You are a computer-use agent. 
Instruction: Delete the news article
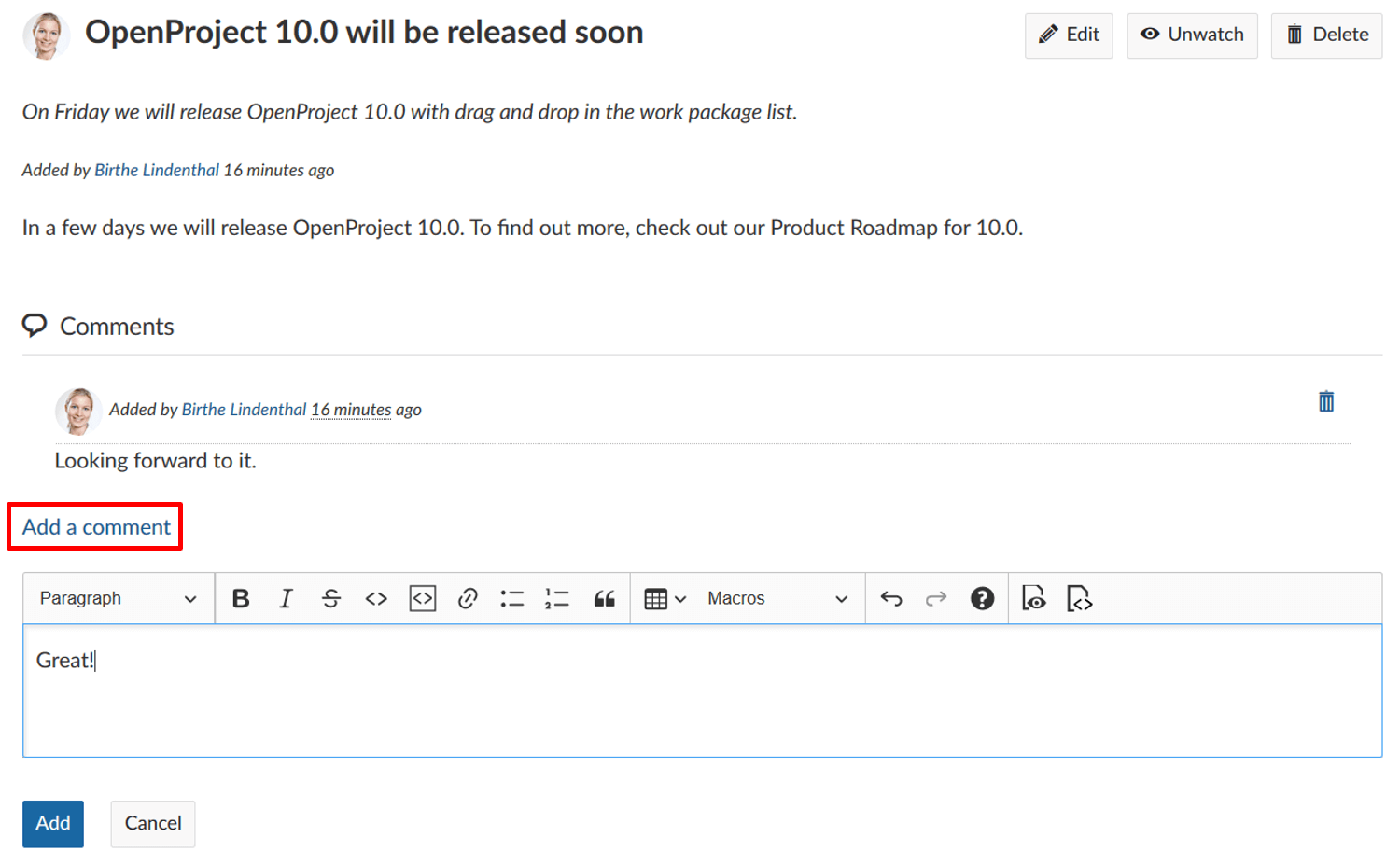pyautogui.click(x=1326, y=35)
